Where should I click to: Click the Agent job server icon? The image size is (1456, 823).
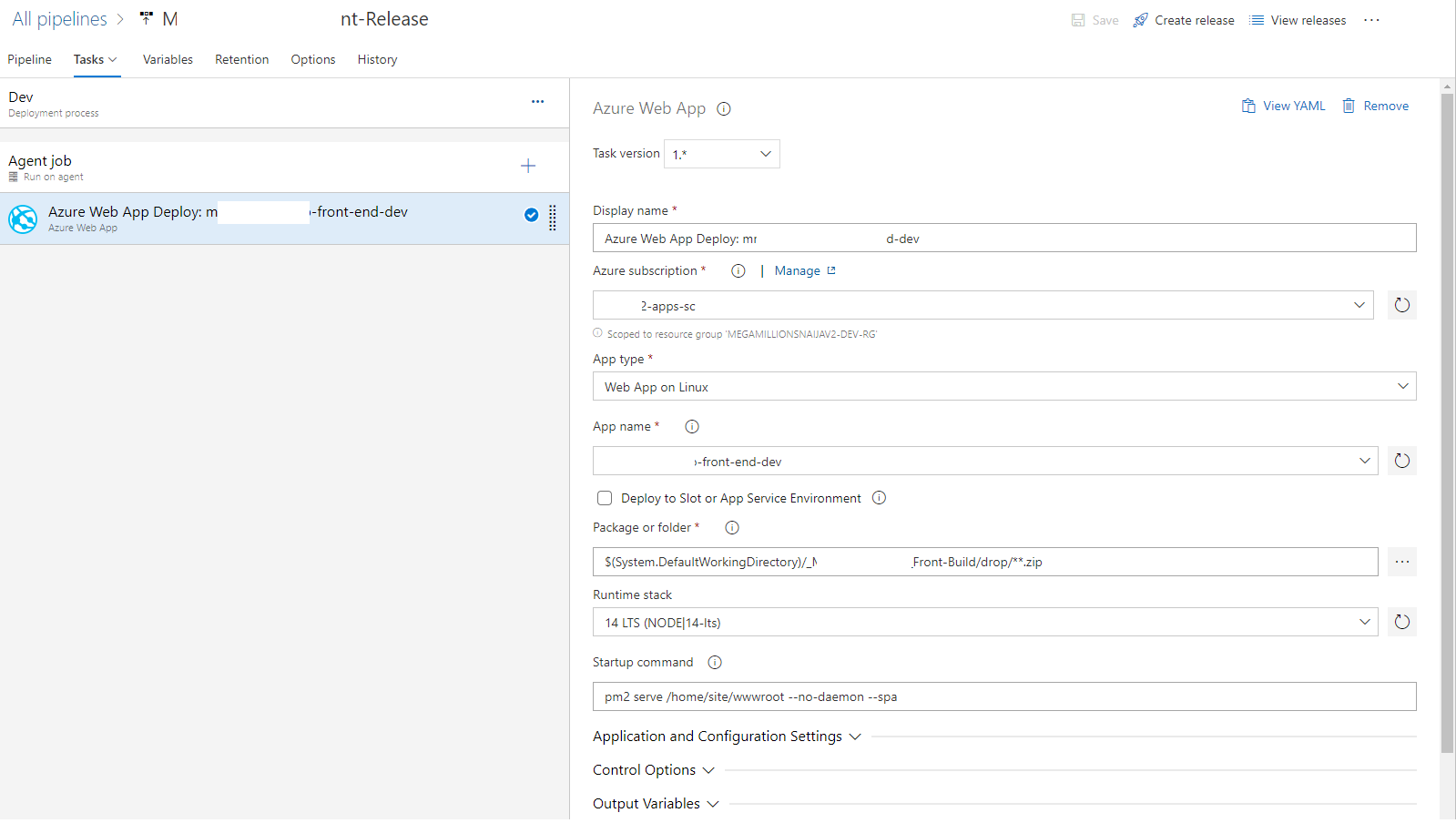(14, 177)
